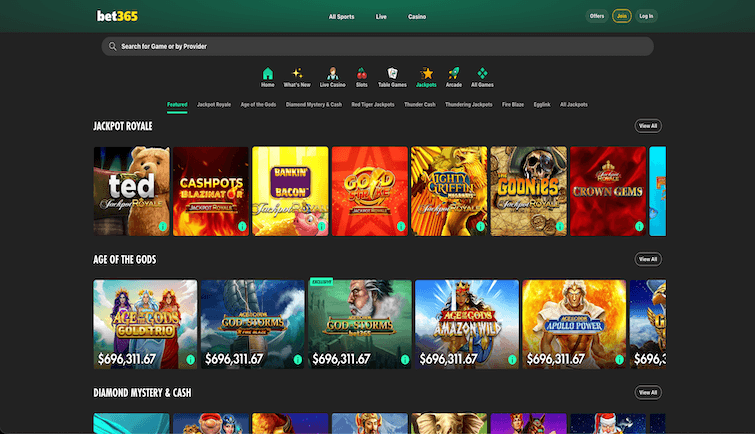Click the Age of the Gods section heading

(x=125, y=260)
